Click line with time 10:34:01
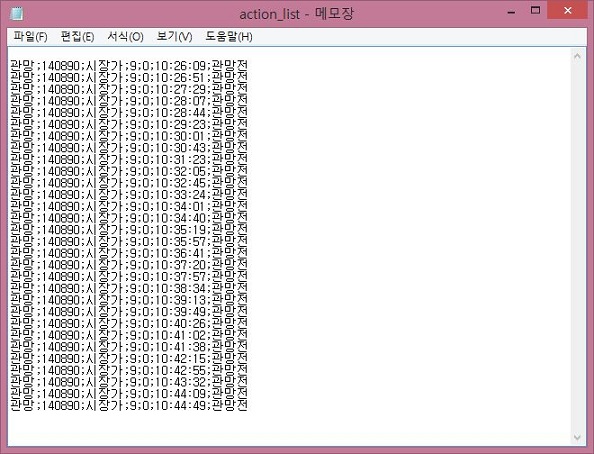This screenshot has width=594, height=454. tap(129, 207)
